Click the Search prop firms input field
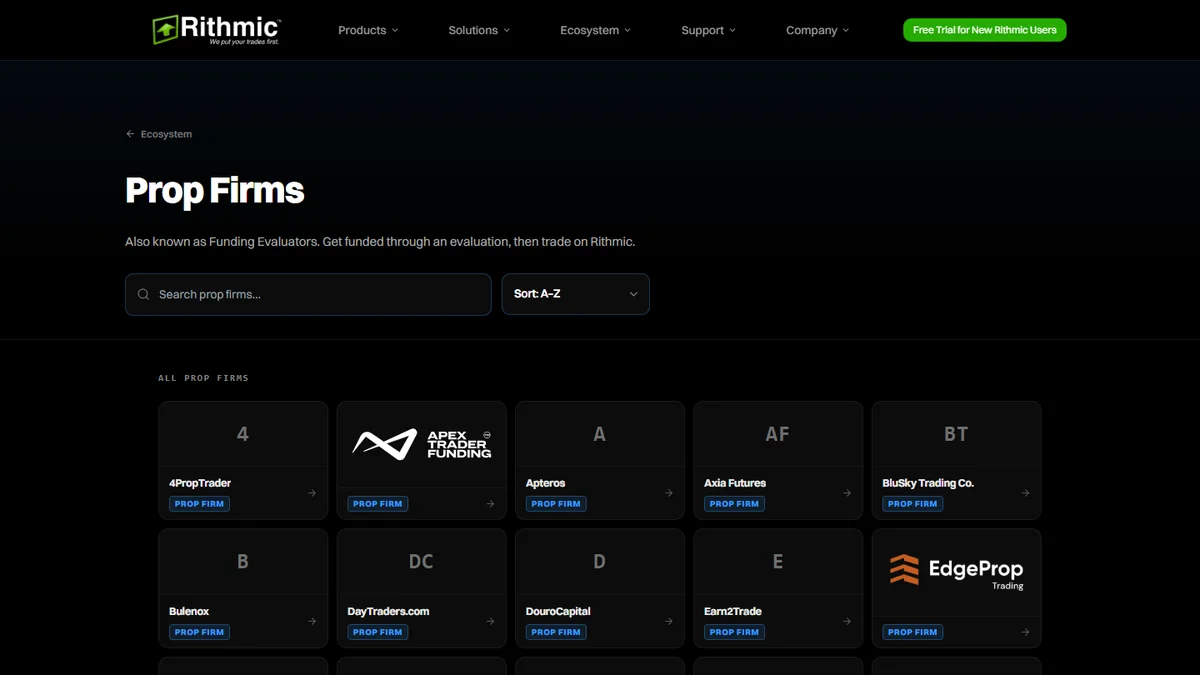This screenshot has width=1200, height=675. [x=308, y=294]
